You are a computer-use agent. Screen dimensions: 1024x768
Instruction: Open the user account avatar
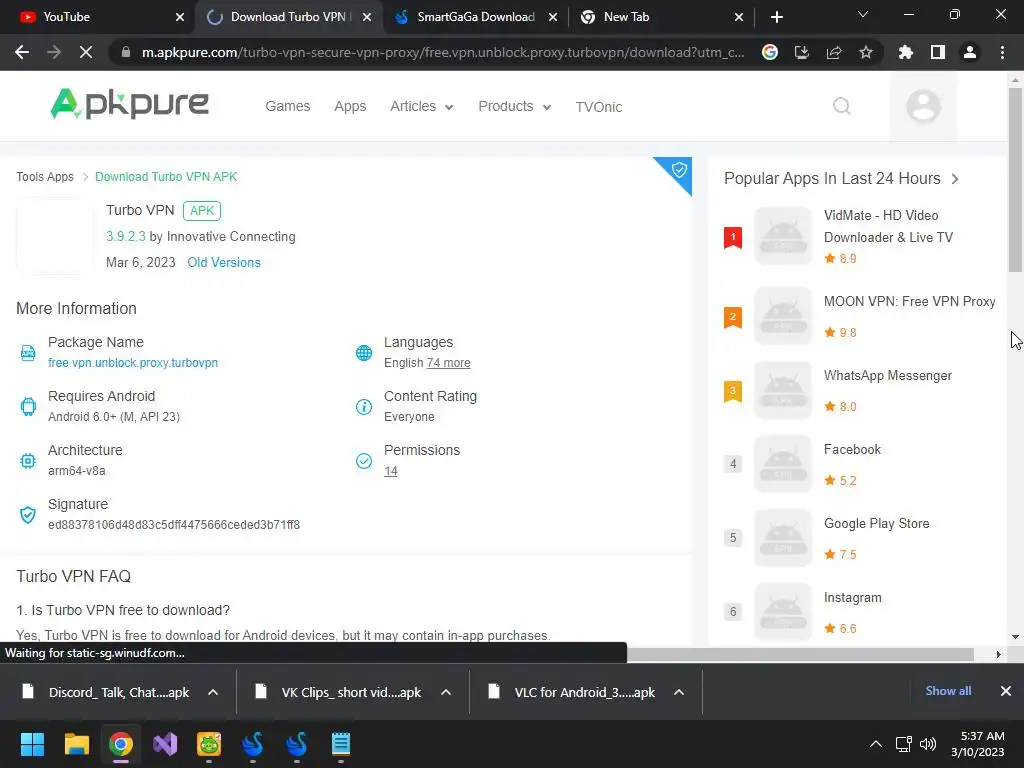click(x=923, y=106)
